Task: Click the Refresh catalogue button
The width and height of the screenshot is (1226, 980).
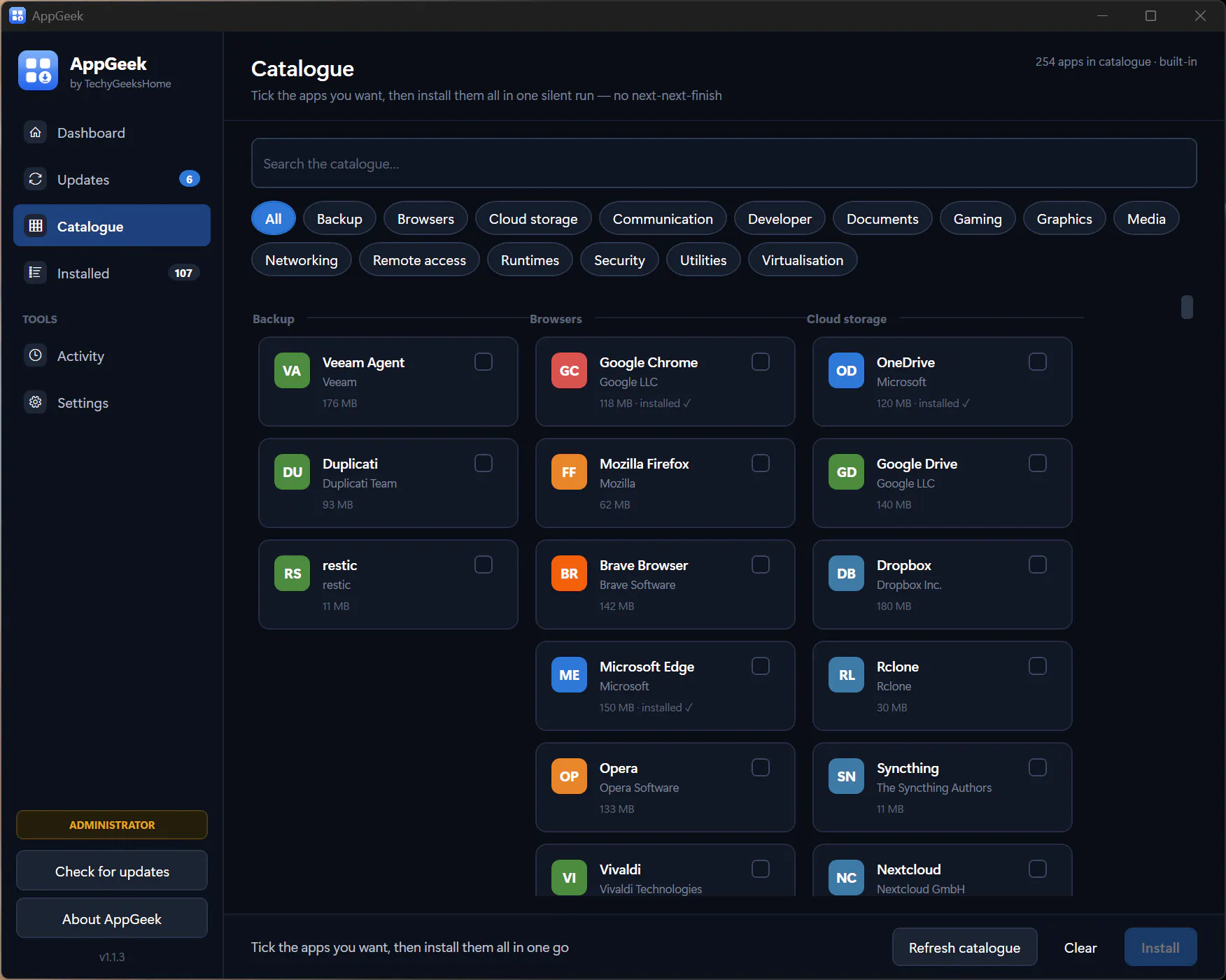Action: [964, 947]
